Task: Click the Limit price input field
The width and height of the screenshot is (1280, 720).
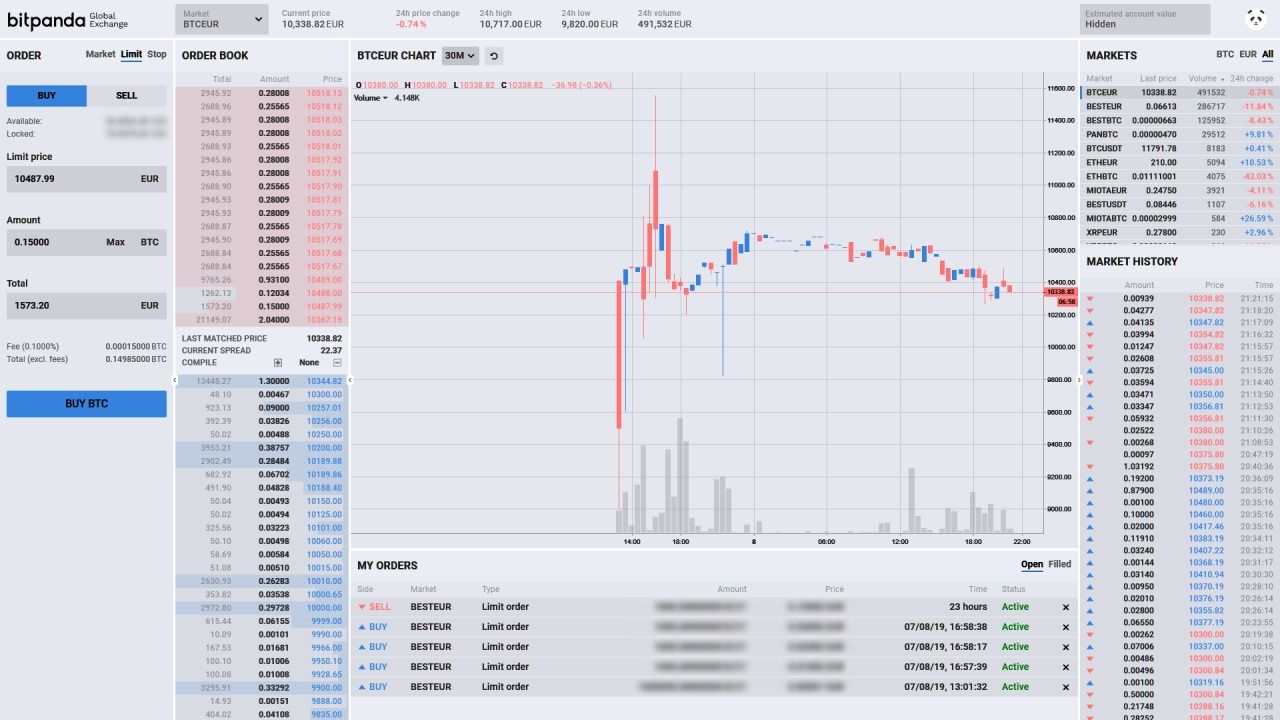Action: 87,179
